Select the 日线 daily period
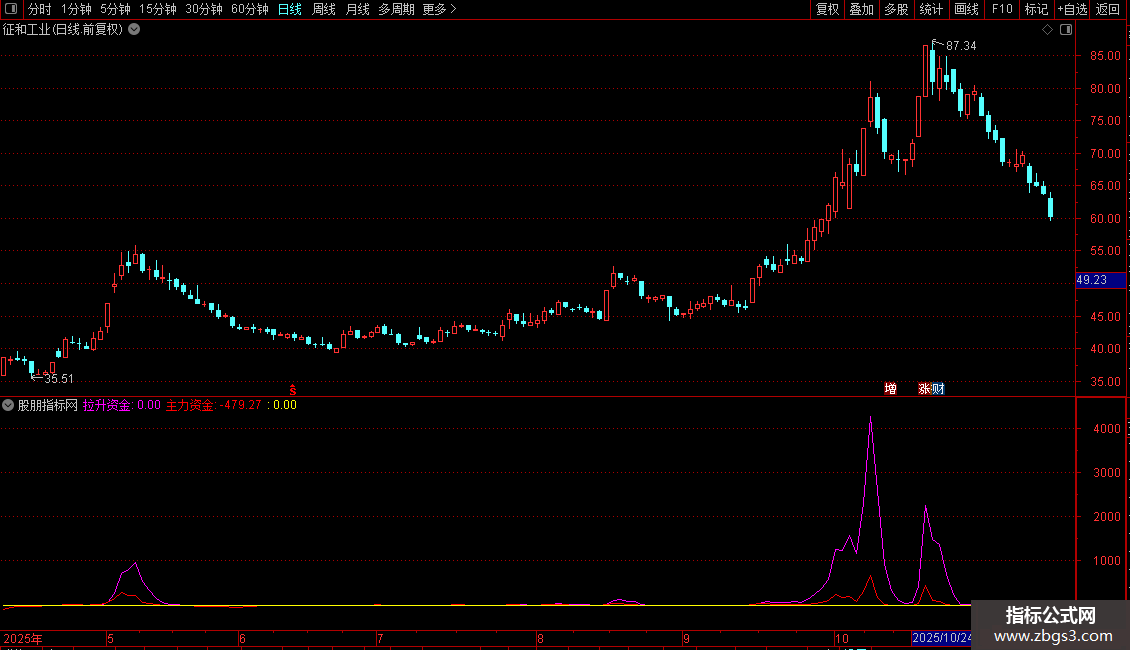Viewport: 1130px width, 650px height. point(290,9)
